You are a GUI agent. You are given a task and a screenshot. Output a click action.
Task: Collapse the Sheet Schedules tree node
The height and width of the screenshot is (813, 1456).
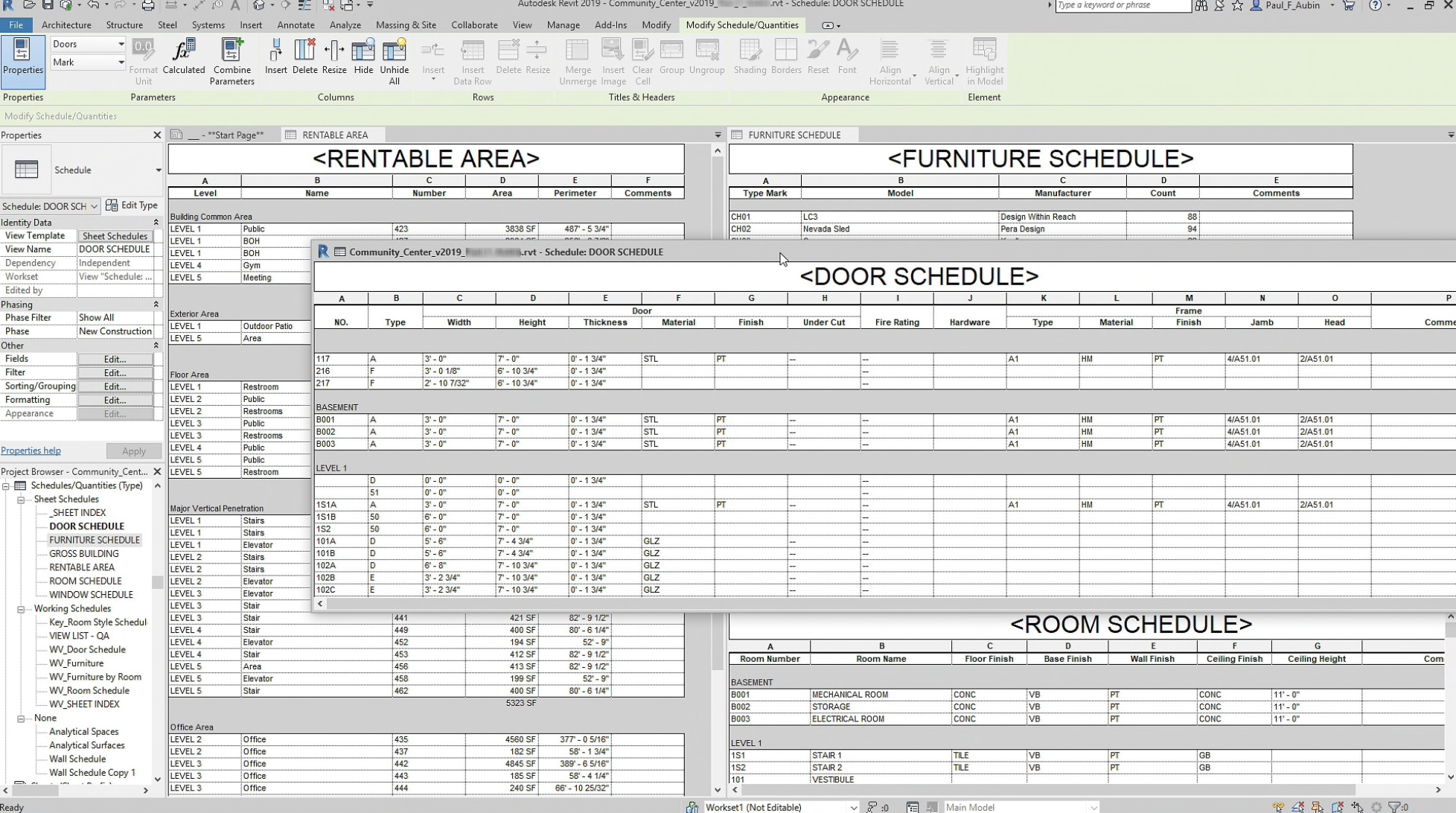[21, 500]
